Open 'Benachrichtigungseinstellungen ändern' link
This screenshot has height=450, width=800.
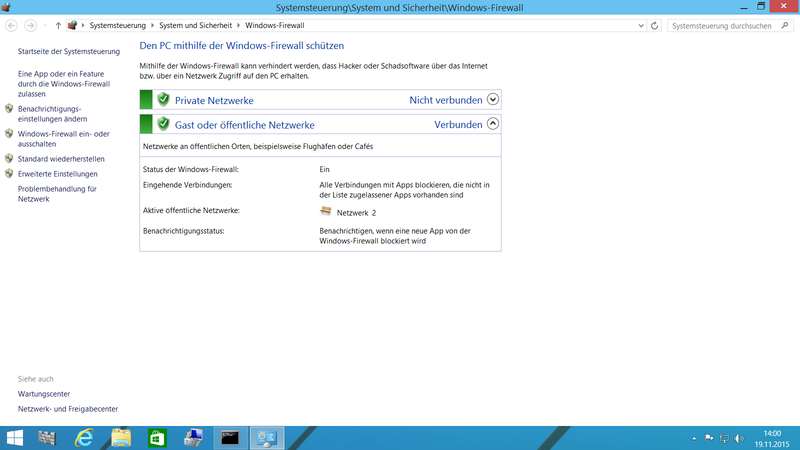coord(50,114)
